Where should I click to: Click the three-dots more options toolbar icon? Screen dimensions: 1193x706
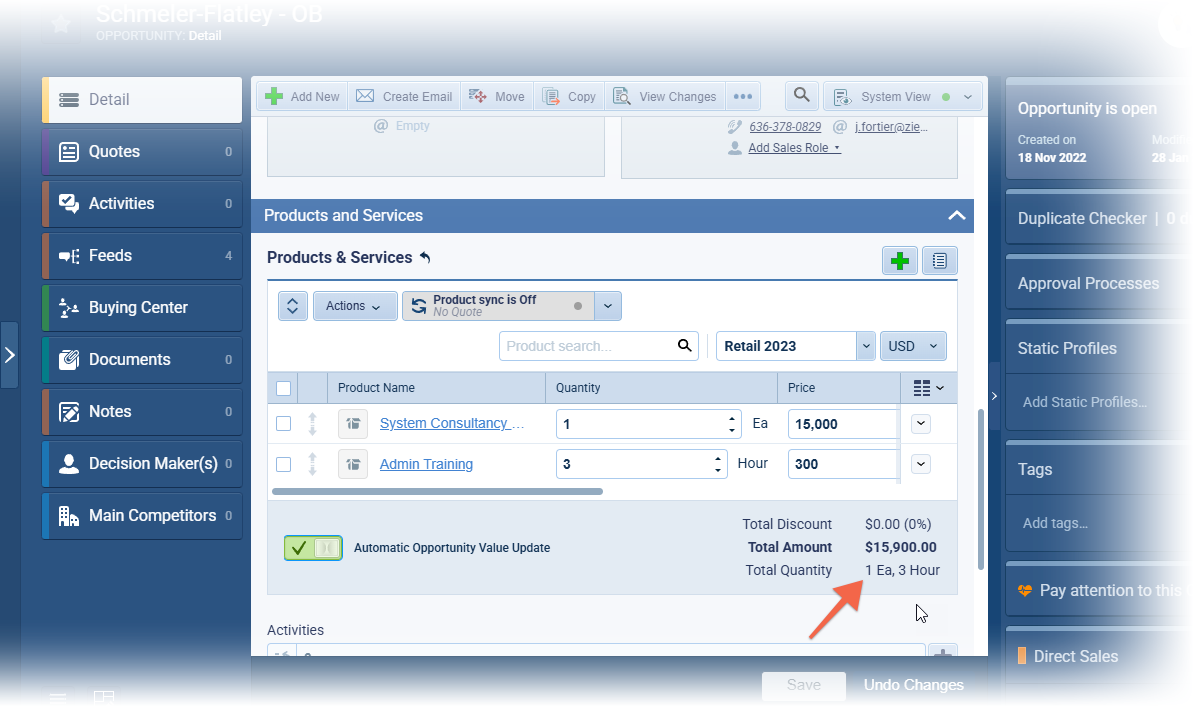coord(742,97)
